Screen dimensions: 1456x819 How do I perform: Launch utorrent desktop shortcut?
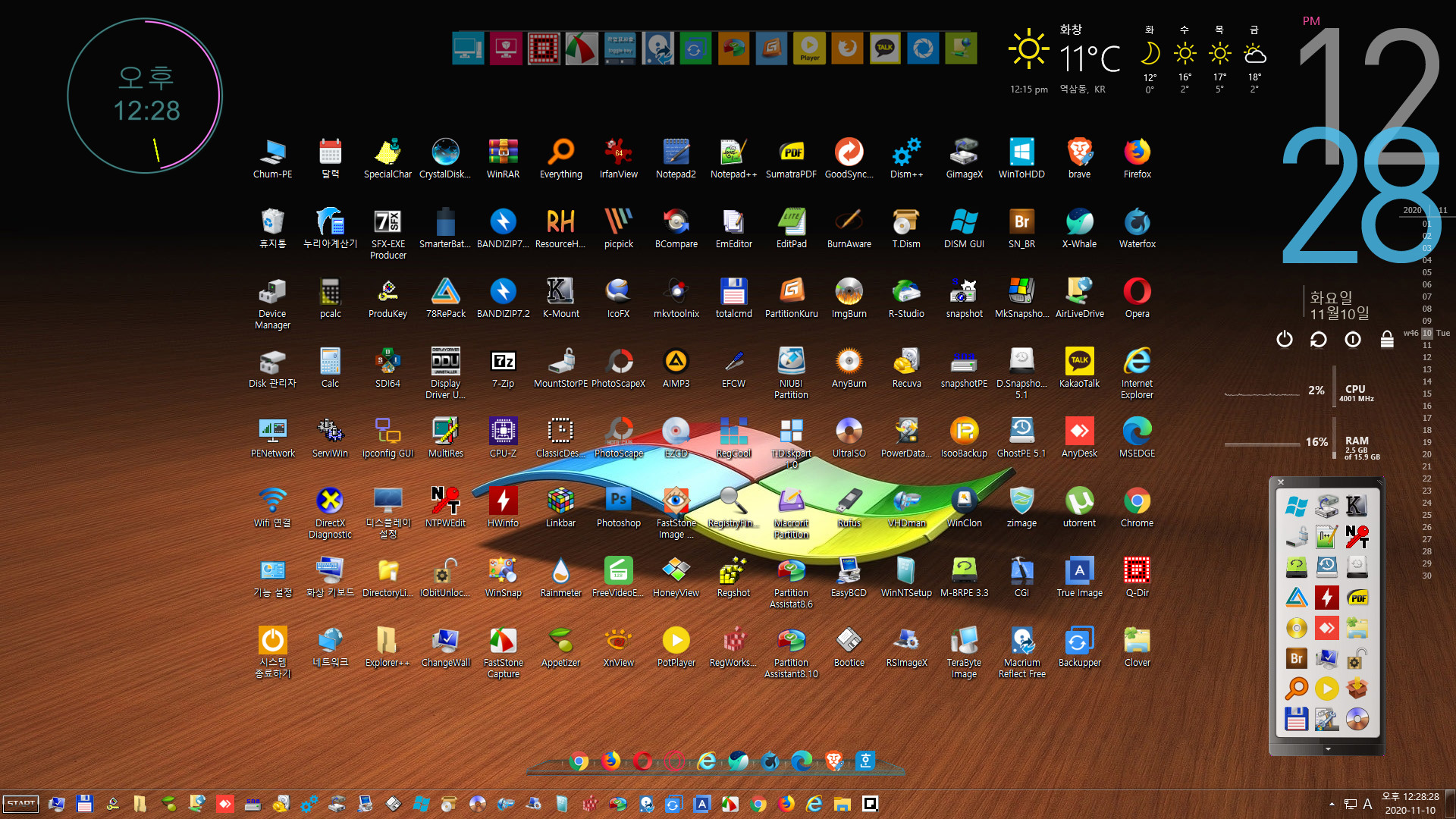point(1079,507)
